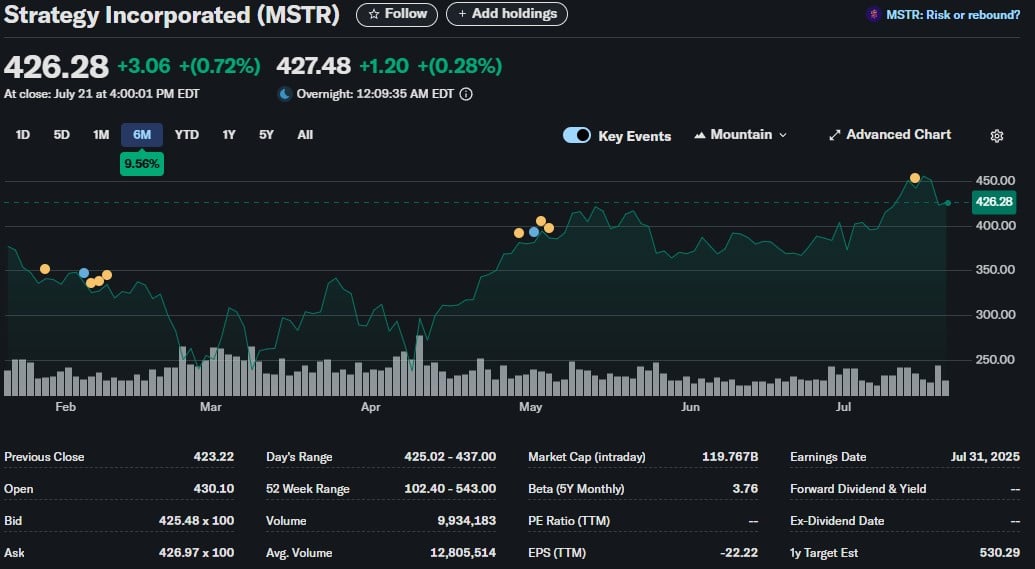The height and width of the screenshot is (569, 1035).
Task: Click the blue key event marker in February
Action: click(x=84, y=273)
